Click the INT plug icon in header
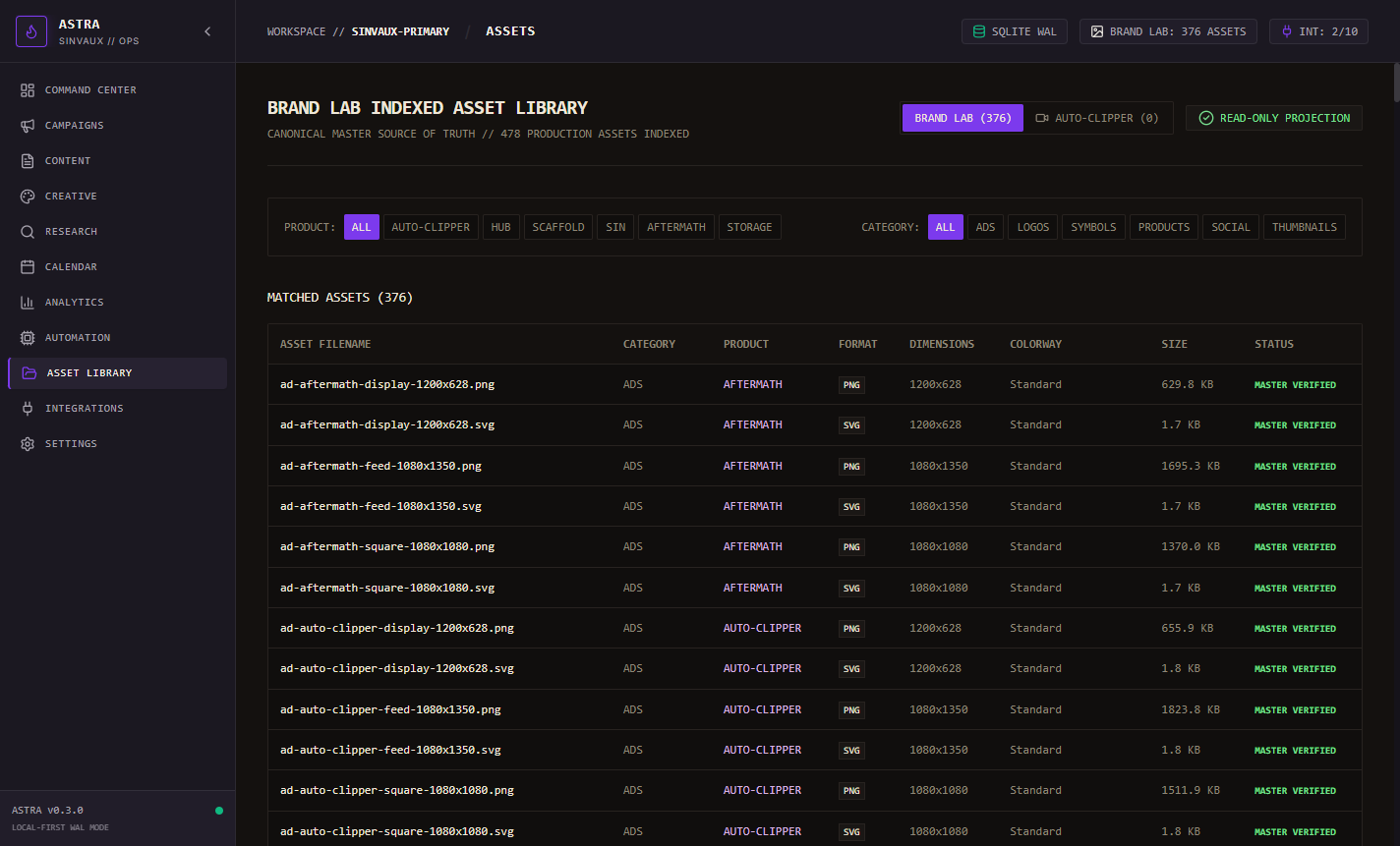 (x=1286, y=31)
